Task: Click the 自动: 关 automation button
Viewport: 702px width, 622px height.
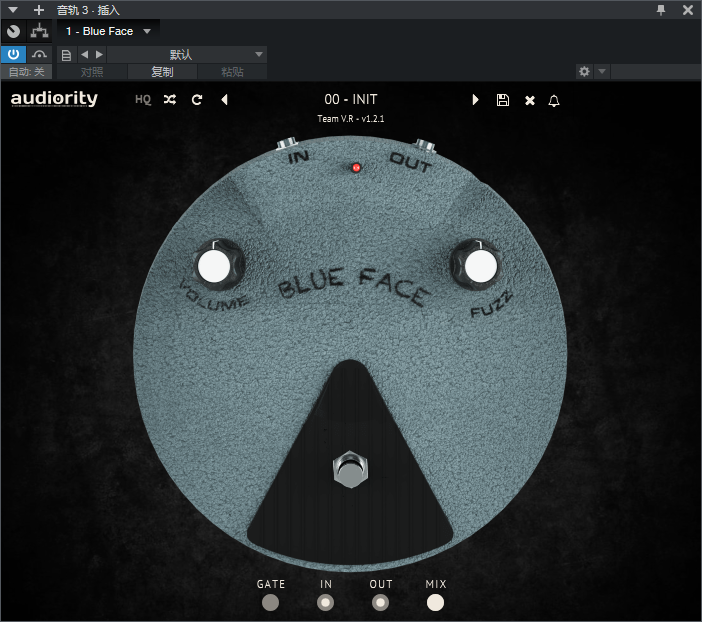Action: click(26, 72)
